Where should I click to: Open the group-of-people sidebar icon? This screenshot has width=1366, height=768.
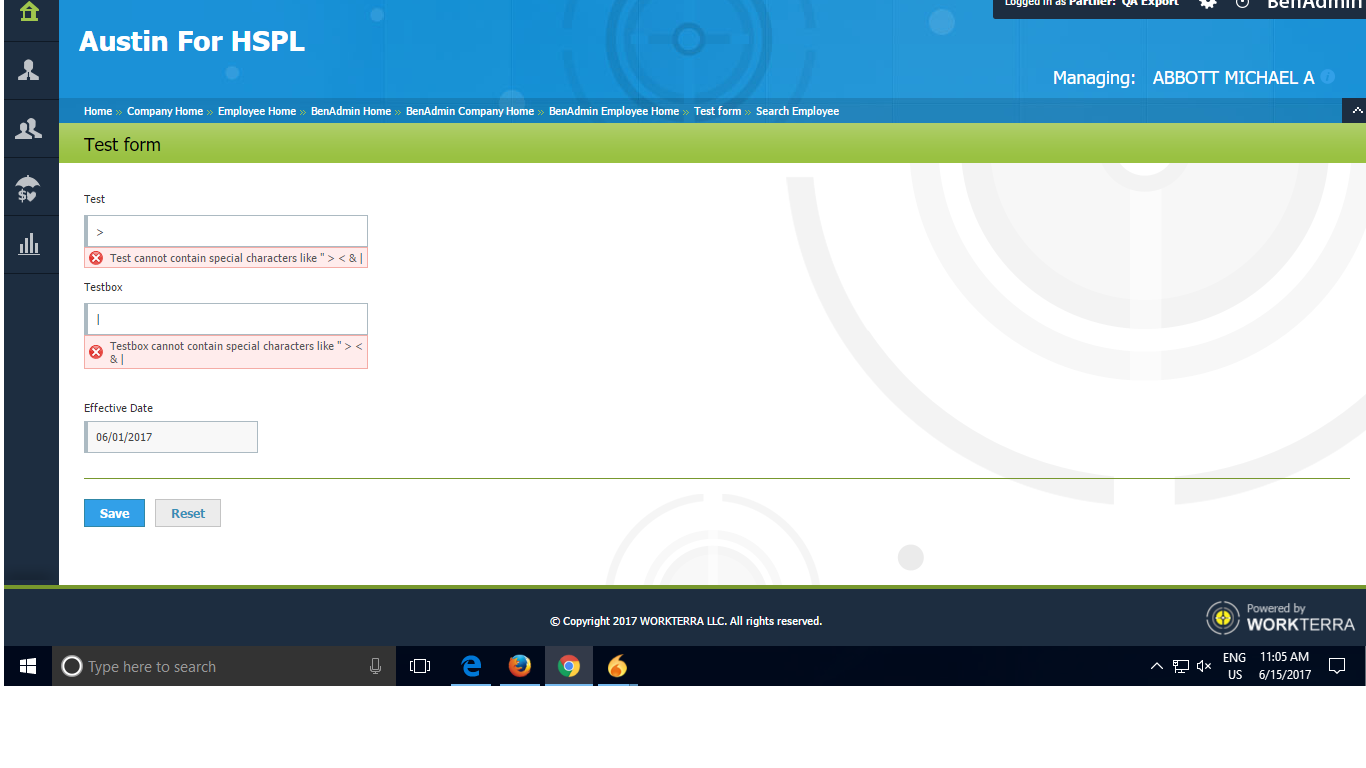click(29, 129)
